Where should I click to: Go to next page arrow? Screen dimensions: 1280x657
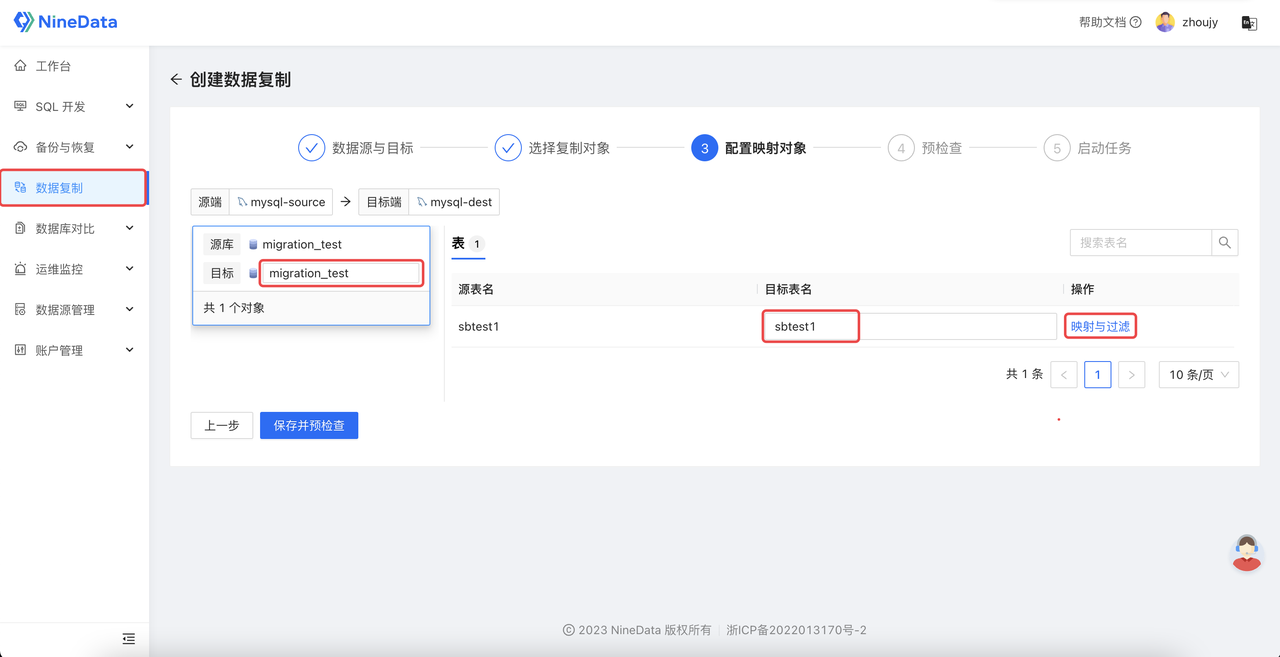(x=1131, y=375)
